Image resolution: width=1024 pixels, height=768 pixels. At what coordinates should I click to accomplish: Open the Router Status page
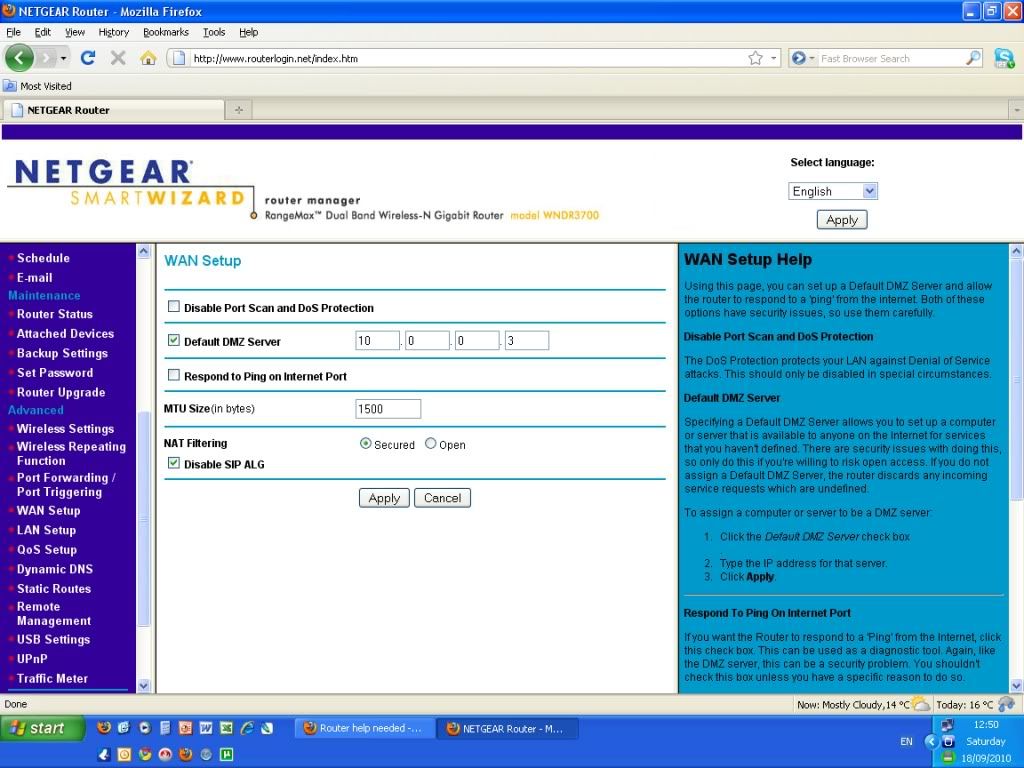[x=55, y=313]
